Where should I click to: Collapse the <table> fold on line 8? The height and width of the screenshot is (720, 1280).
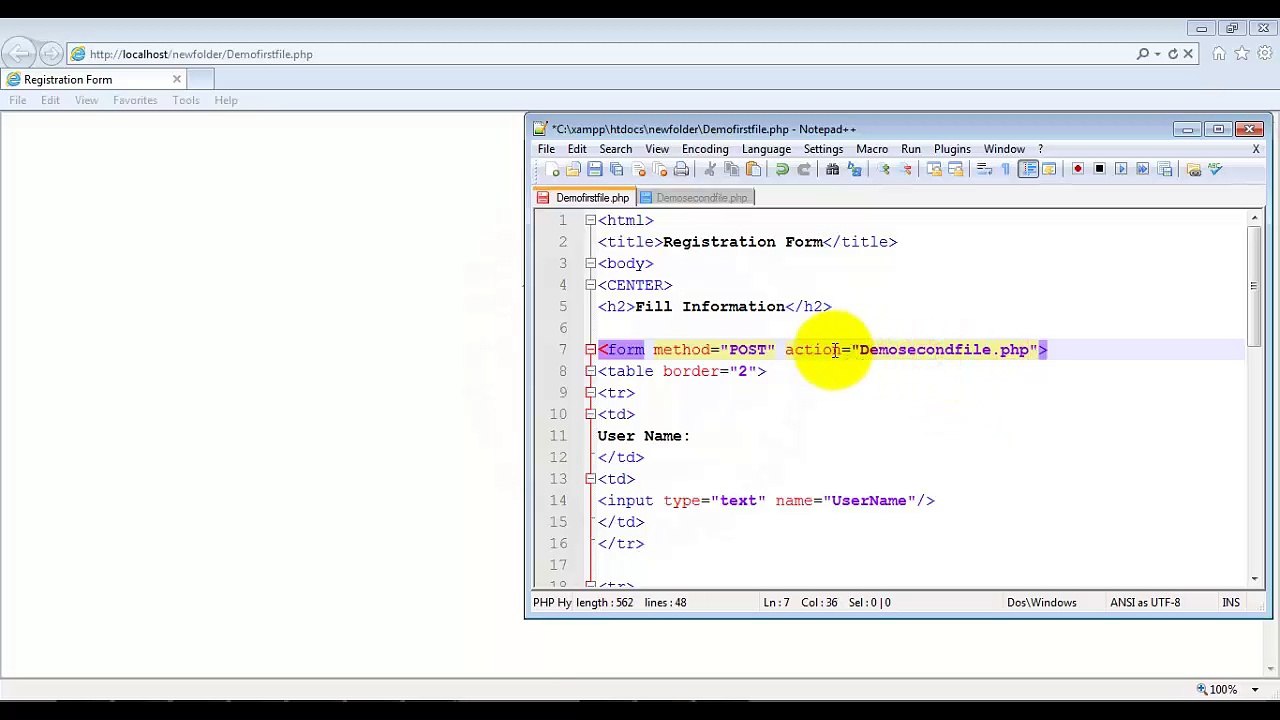click(590, 371)
